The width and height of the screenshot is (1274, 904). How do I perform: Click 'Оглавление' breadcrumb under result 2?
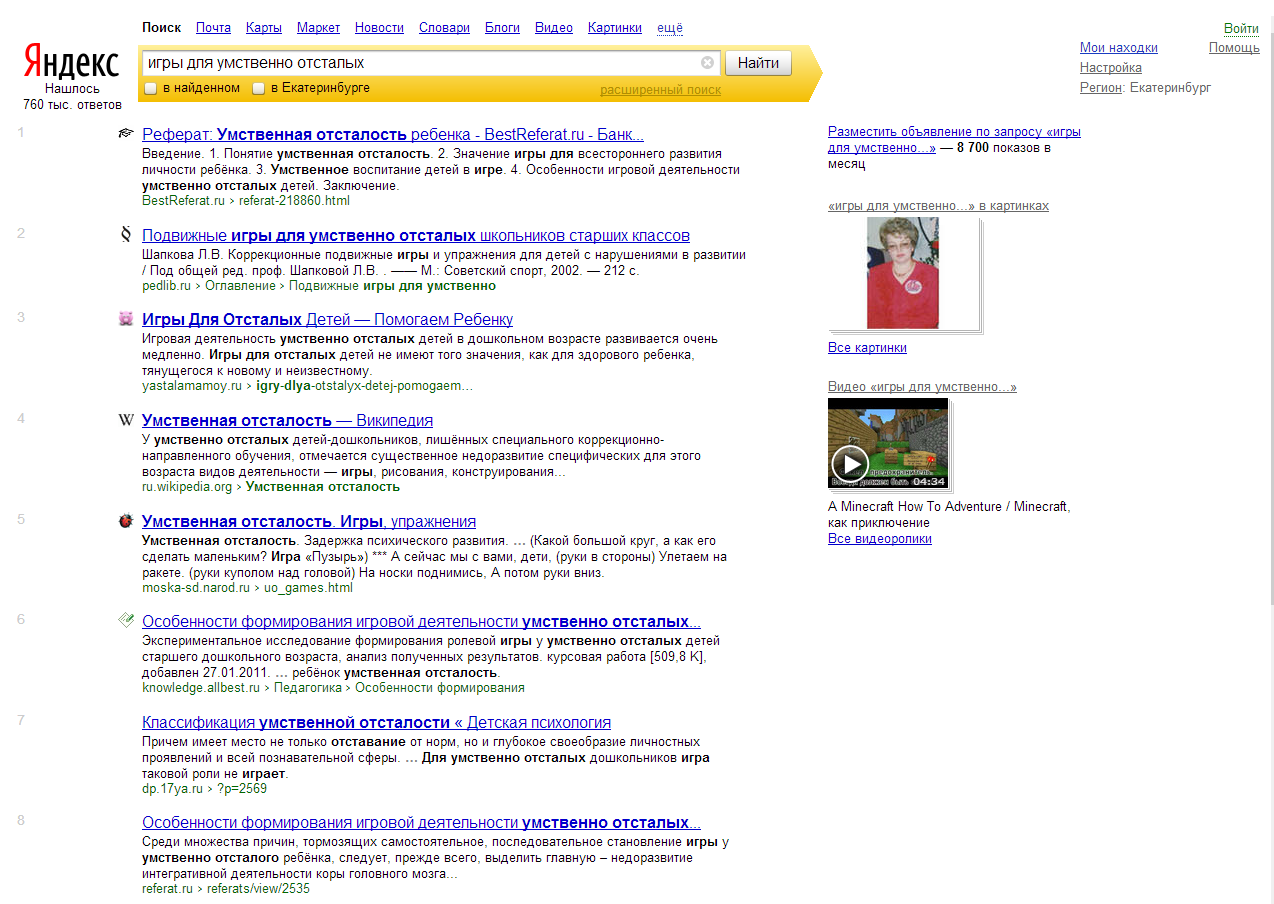pos(240,286)
